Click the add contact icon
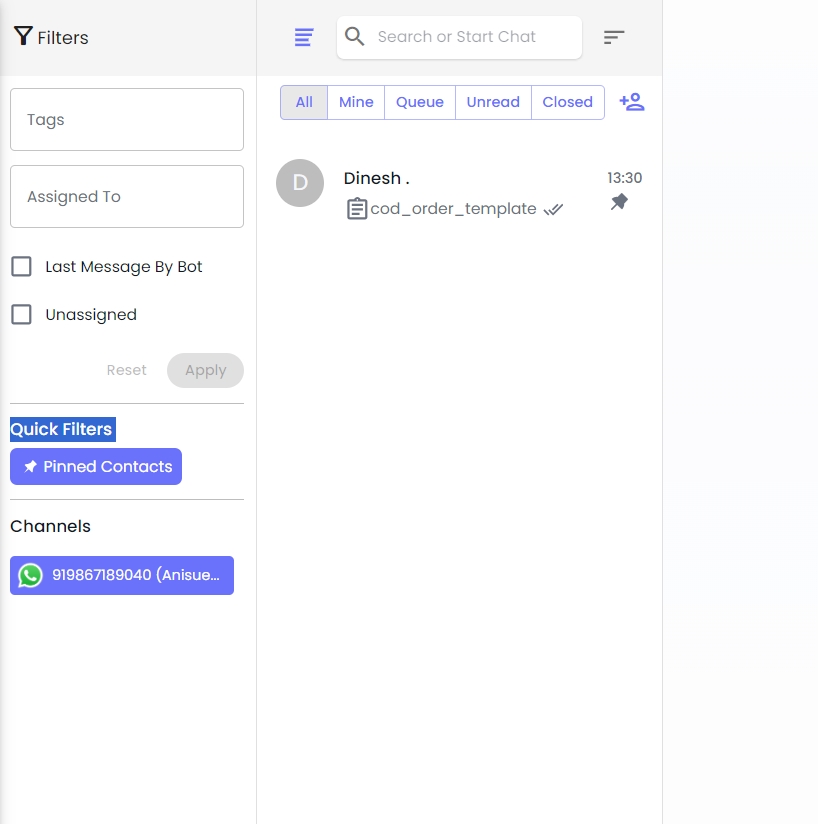Image resolution: width=818 pixels, height=824 pixels. [x=632, y=102]
